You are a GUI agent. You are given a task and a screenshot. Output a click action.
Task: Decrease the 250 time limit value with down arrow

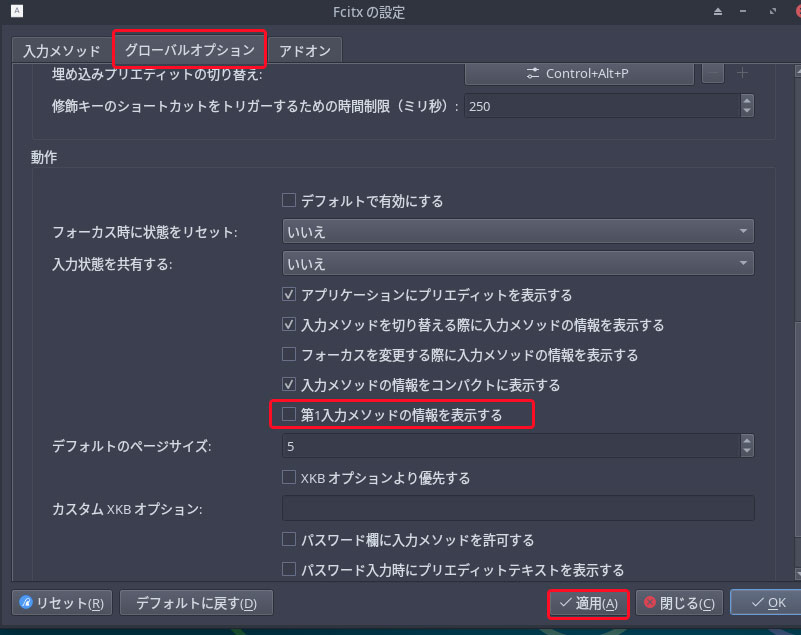[747, 111]
